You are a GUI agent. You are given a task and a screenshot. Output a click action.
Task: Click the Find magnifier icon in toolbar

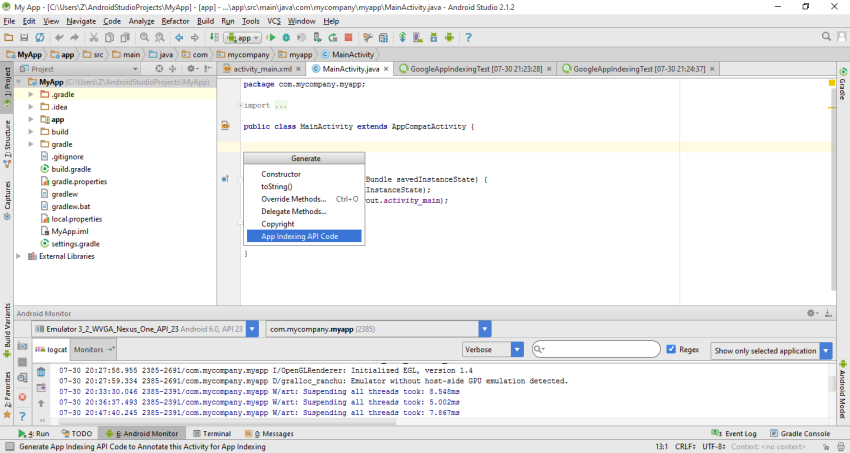pos(144,37)
